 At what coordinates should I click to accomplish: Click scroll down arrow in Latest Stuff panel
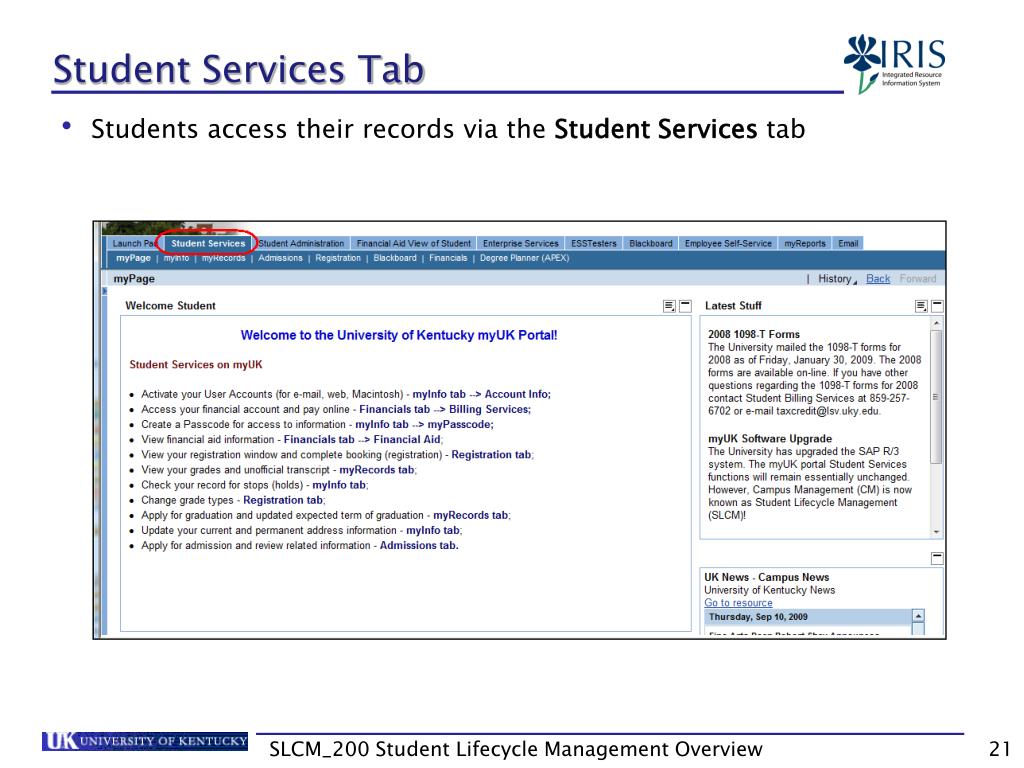click(936, 532)
